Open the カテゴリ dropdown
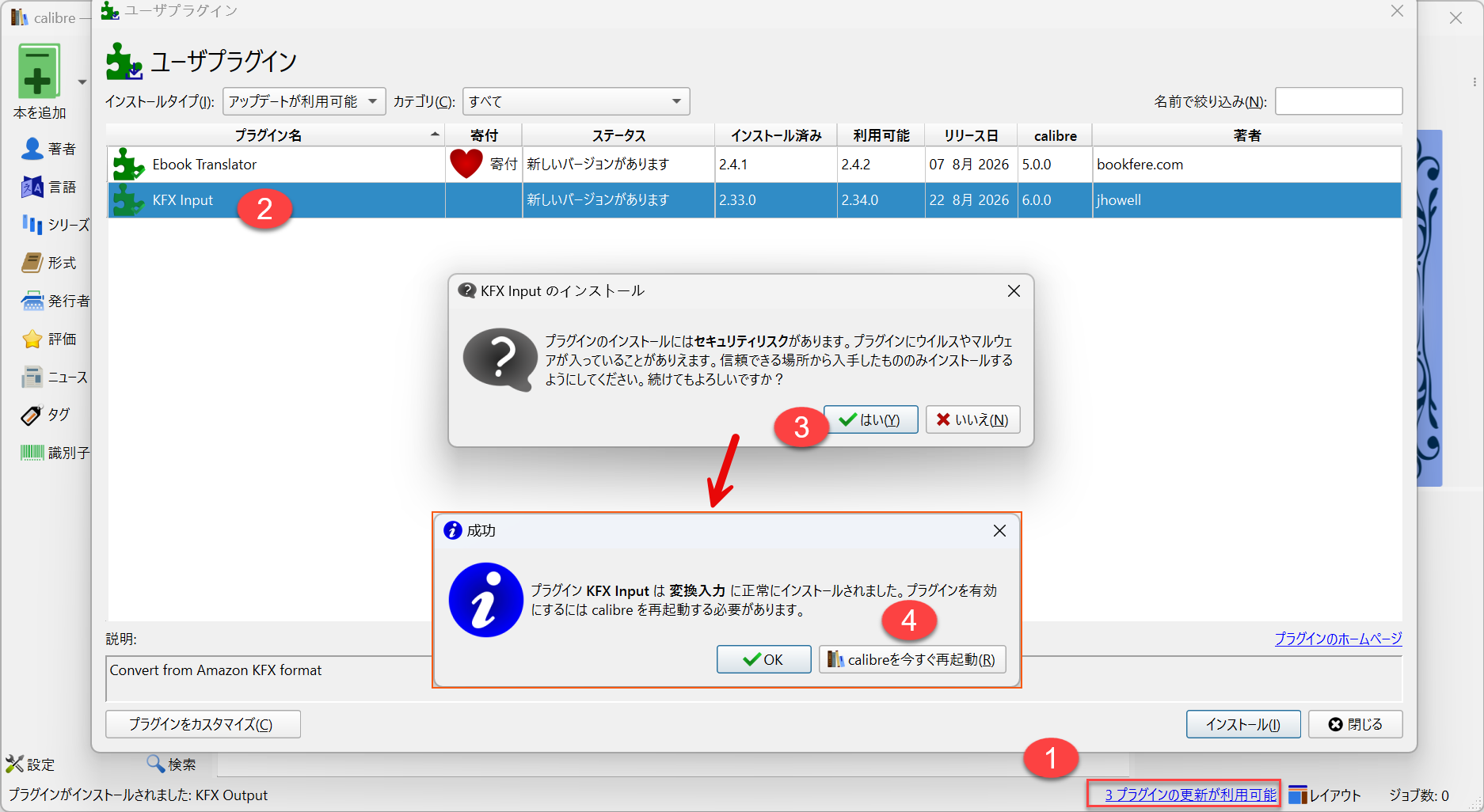The height and width of the screenshot is (812, 1484). 576,101
